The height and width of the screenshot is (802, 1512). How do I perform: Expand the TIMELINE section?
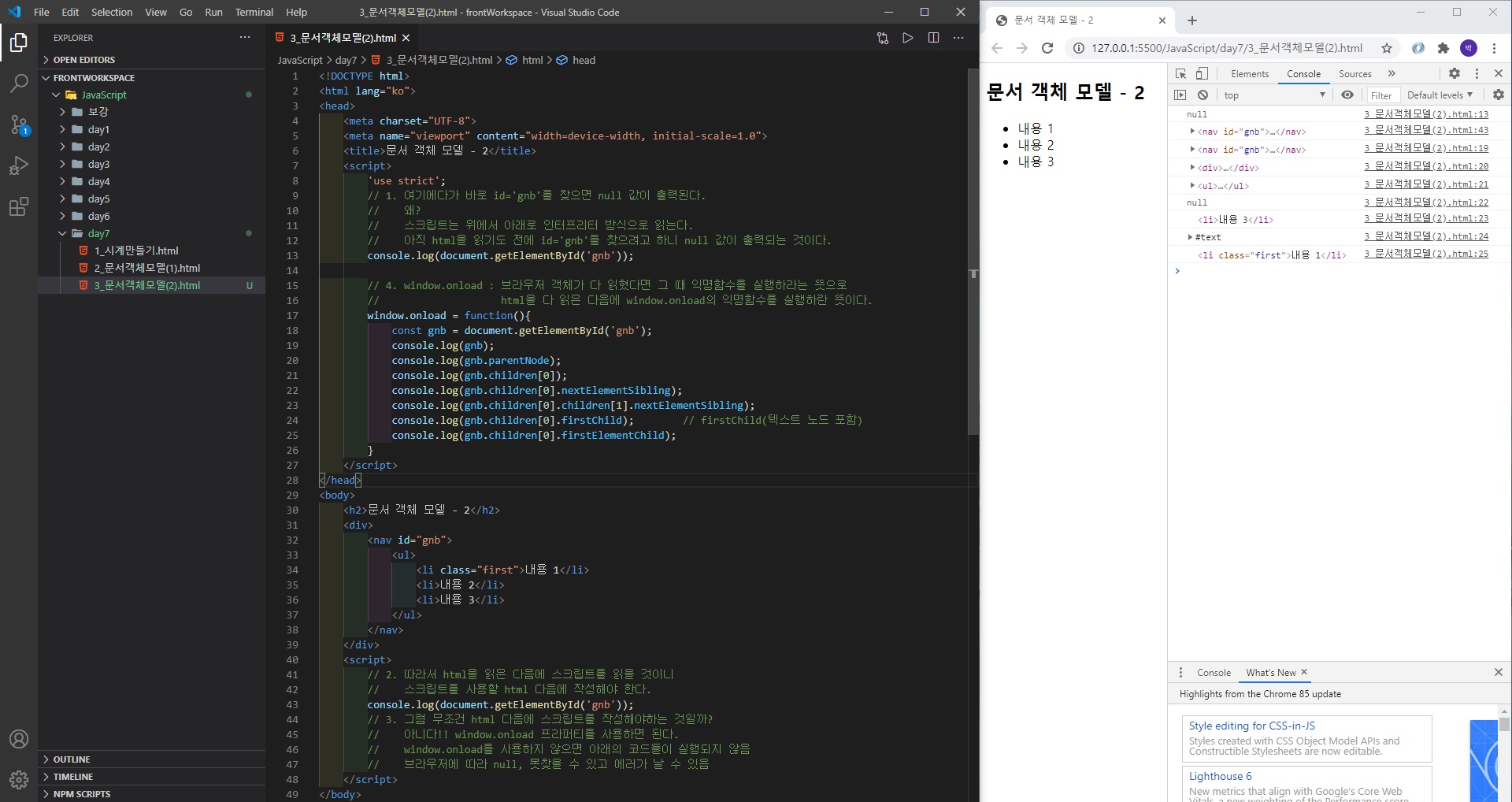(152, 777)
